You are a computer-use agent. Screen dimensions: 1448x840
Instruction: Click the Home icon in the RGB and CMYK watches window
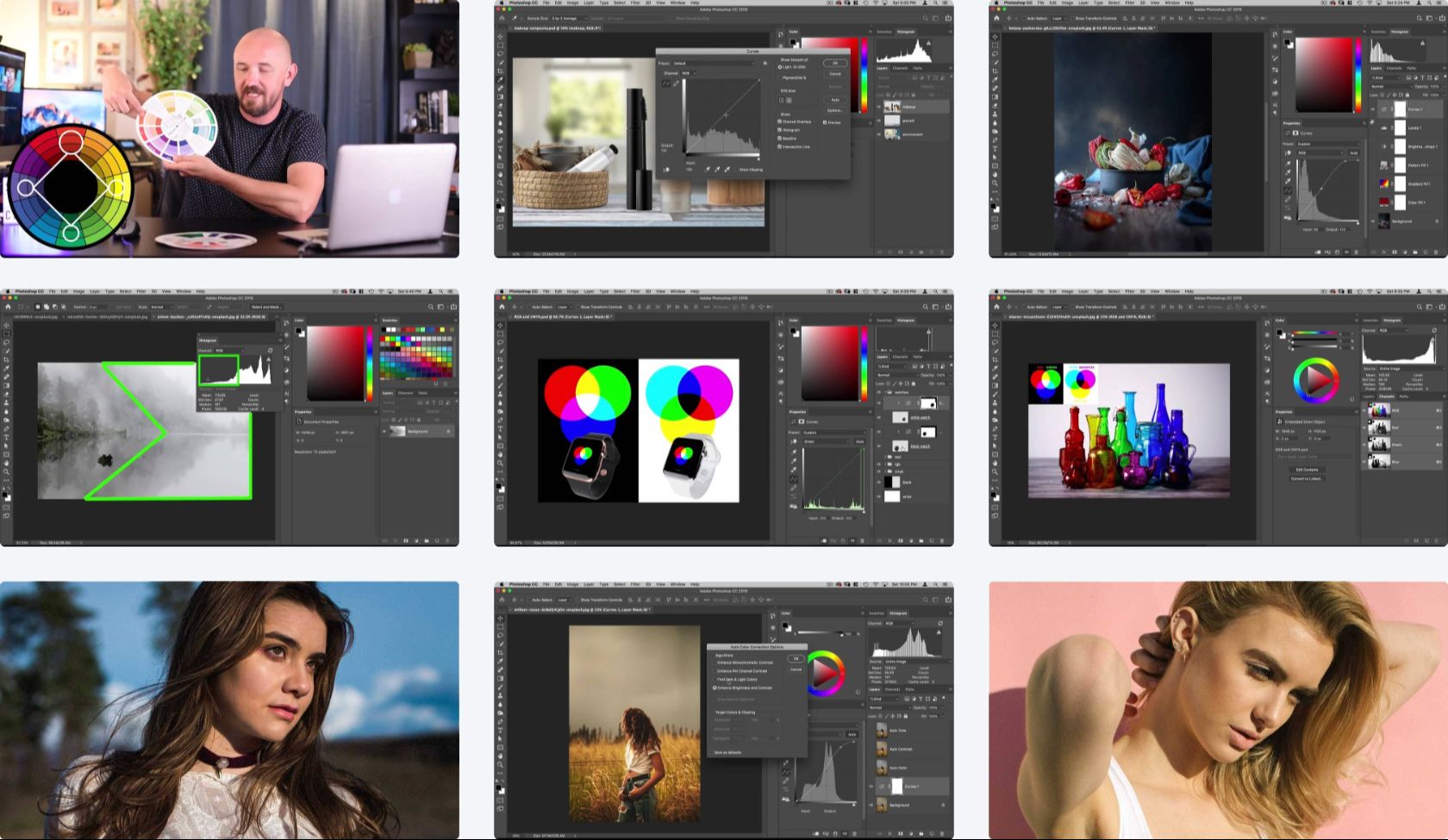pyautogui.click(x=502, y=307)
